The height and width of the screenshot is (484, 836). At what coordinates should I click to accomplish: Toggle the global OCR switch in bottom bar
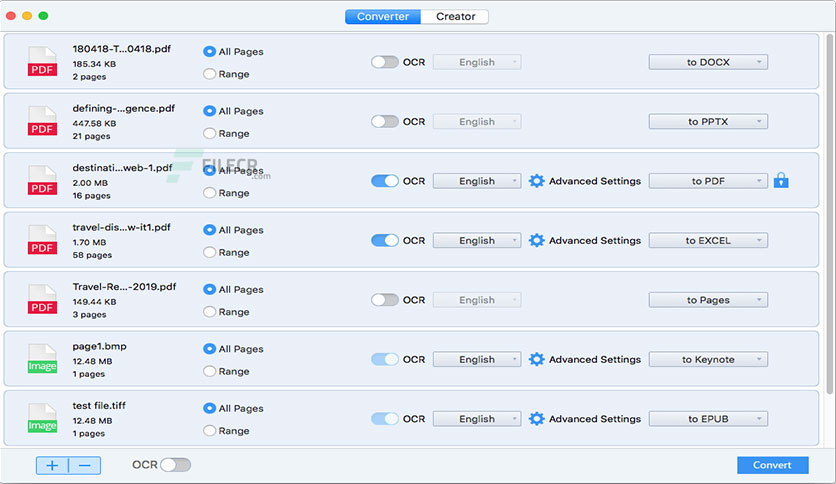[176, 465]
